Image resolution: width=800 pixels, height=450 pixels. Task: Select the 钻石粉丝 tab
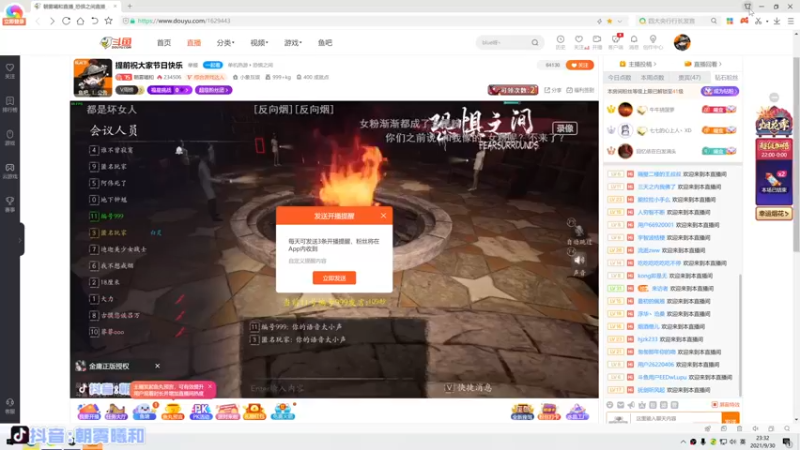(x=725, y=78)
